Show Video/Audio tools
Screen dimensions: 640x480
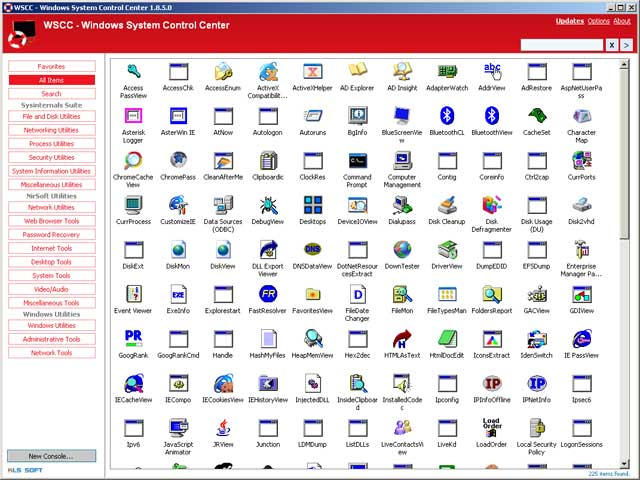tap(52, 289)
